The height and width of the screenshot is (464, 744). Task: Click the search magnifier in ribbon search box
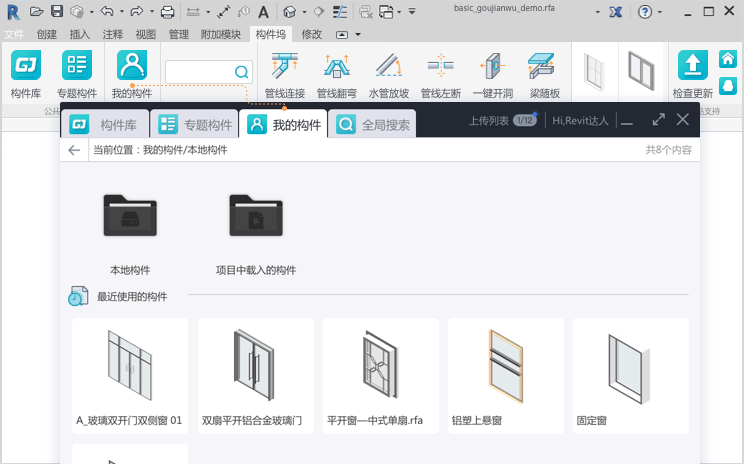click(x=242, y=72)
